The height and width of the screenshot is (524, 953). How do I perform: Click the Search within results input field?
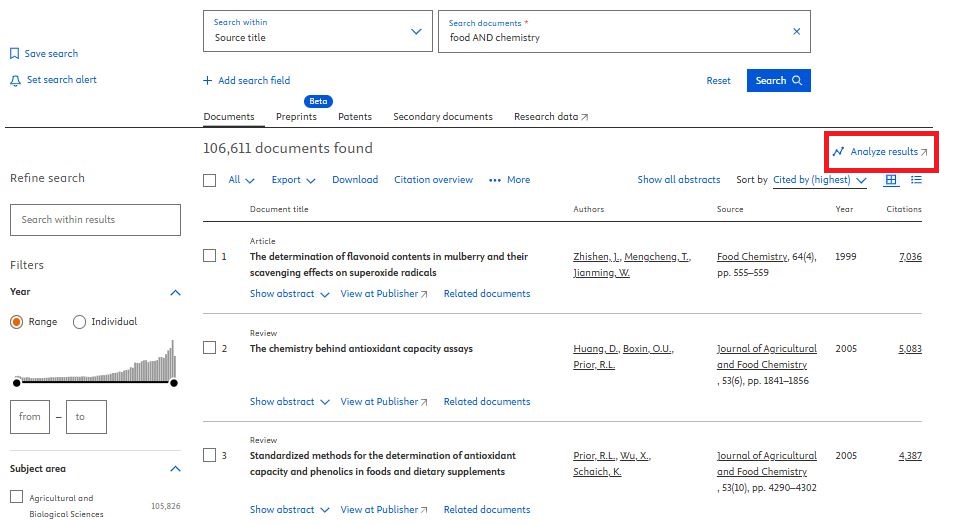coord(95,220)
